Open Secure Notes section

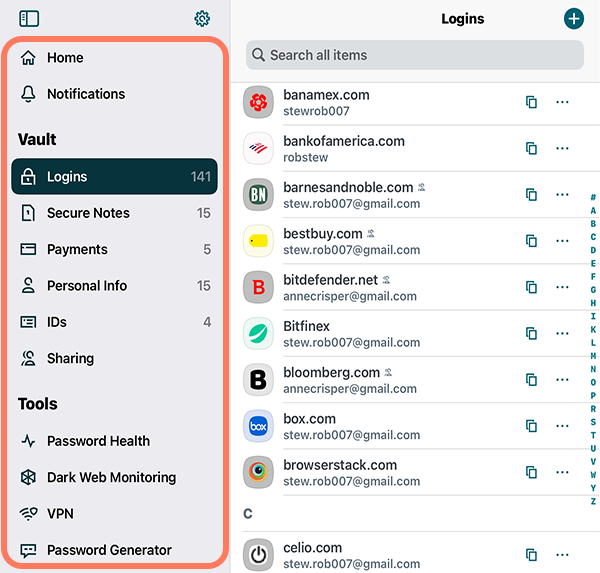click(114, 213)
